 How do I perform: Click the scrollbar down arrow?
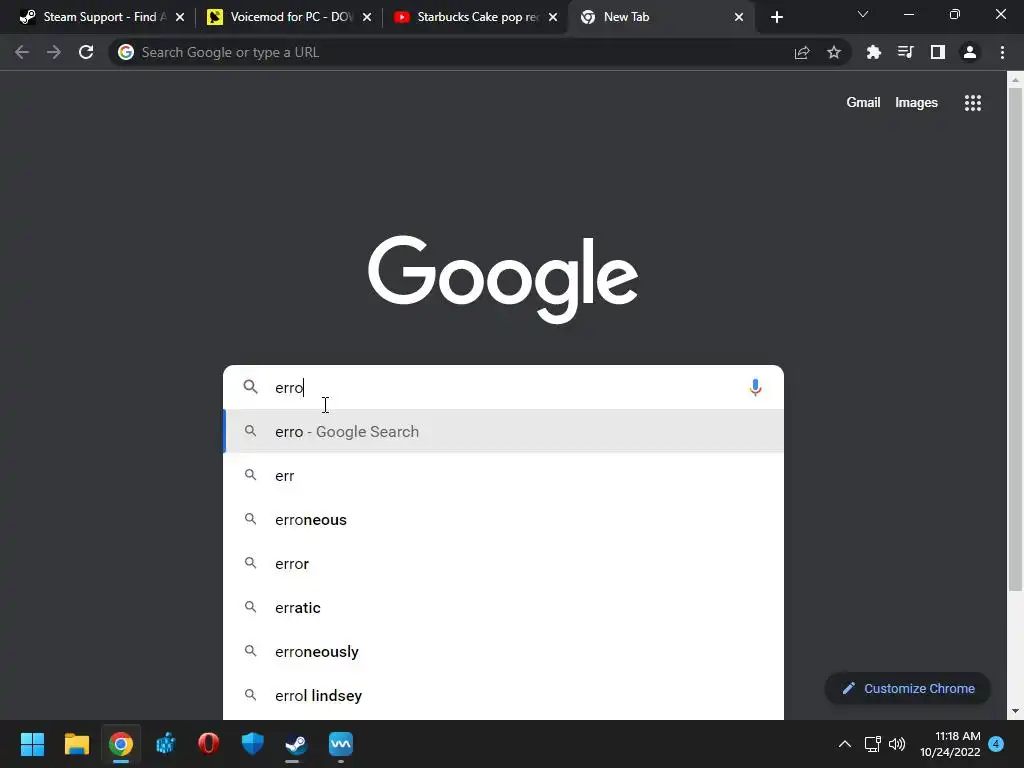coord(1015,711)
